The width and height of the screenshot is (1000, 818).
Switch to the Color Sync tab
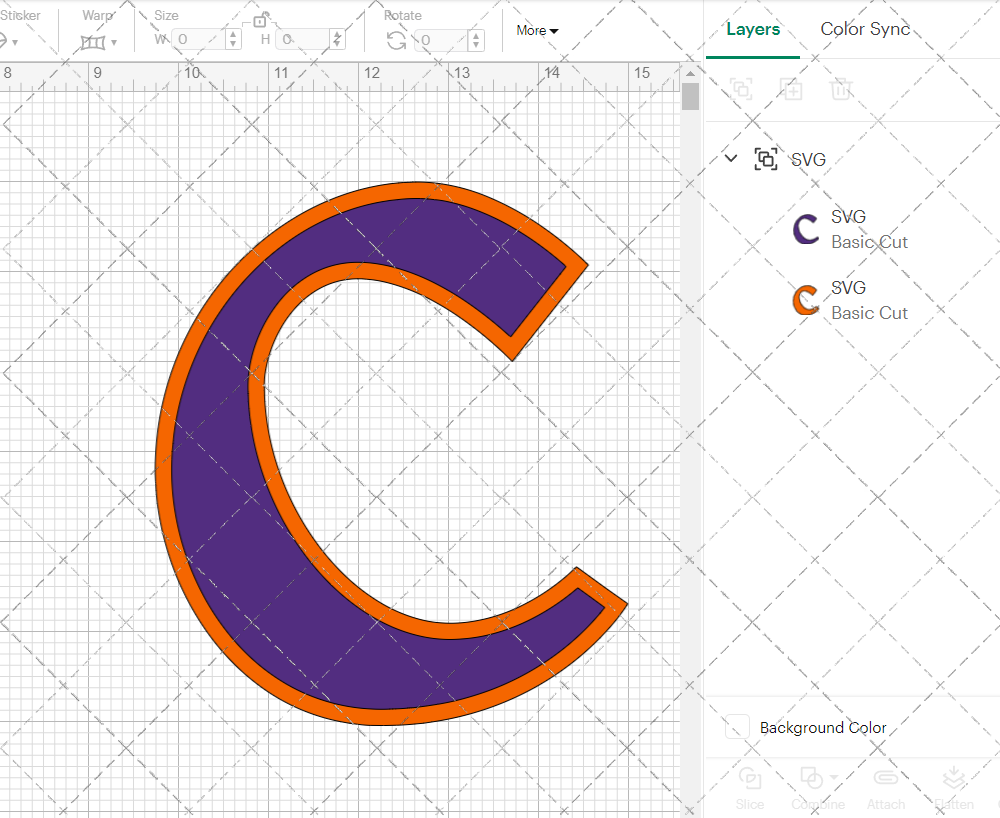865,29
